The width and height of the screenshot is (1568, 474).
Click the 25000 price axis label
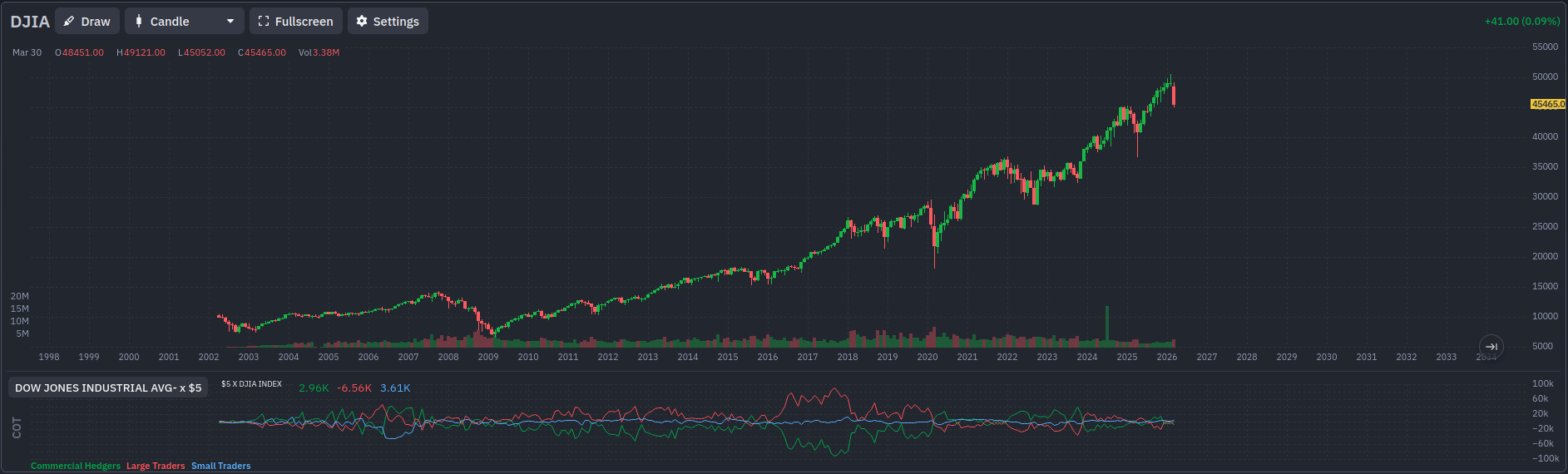(1546, 226)
